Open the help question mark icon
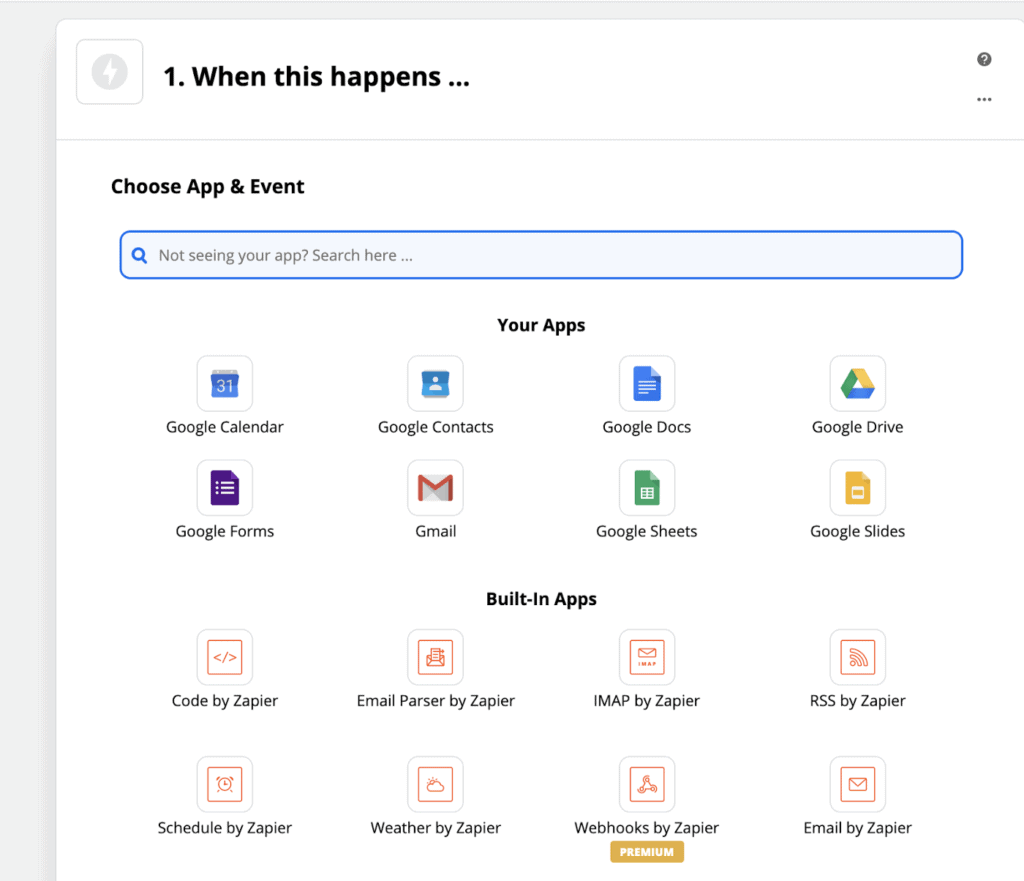The width and height of the screenshot is (1024, 881). click(x=984, y=59)
